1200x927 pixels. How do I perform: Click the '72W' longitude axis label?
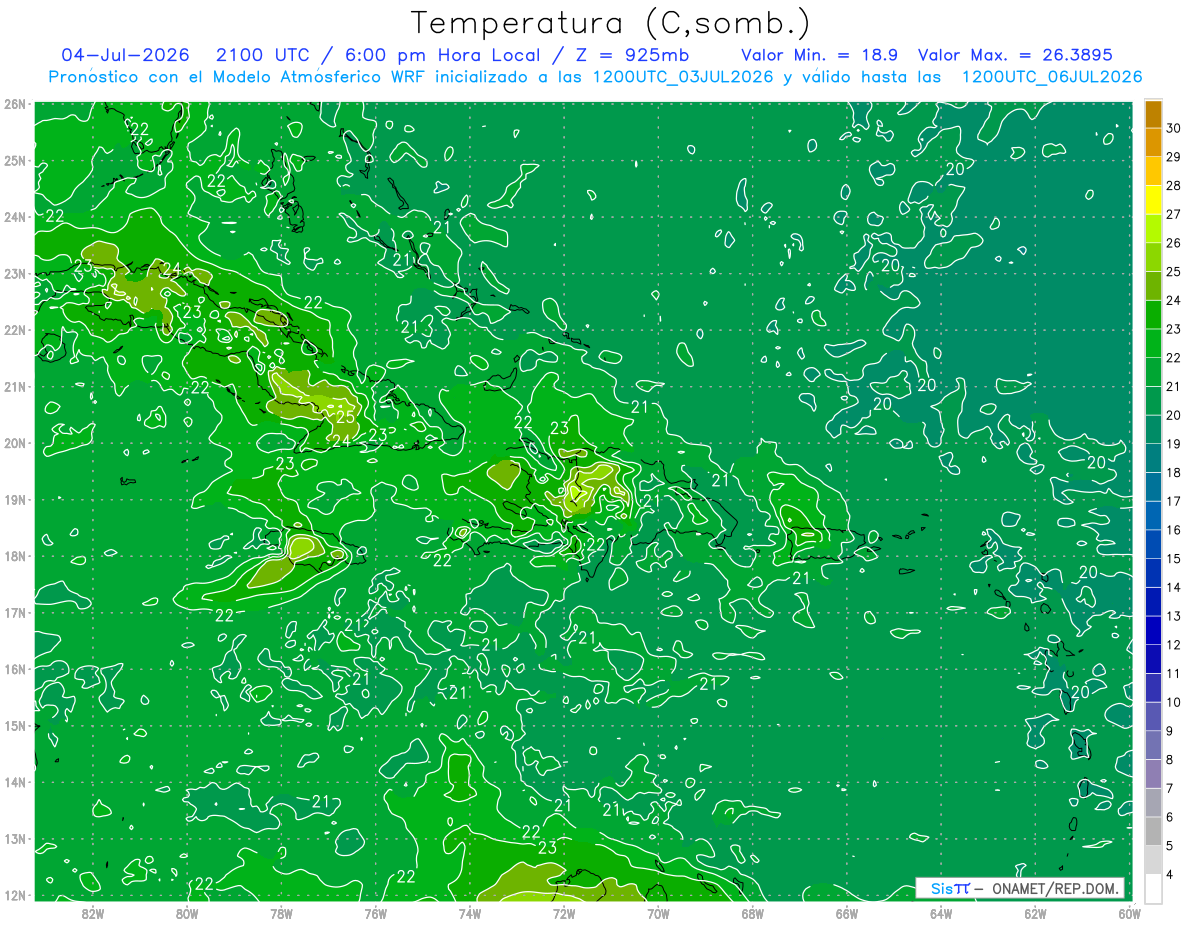pyautogui.click(x=564, y=913)
